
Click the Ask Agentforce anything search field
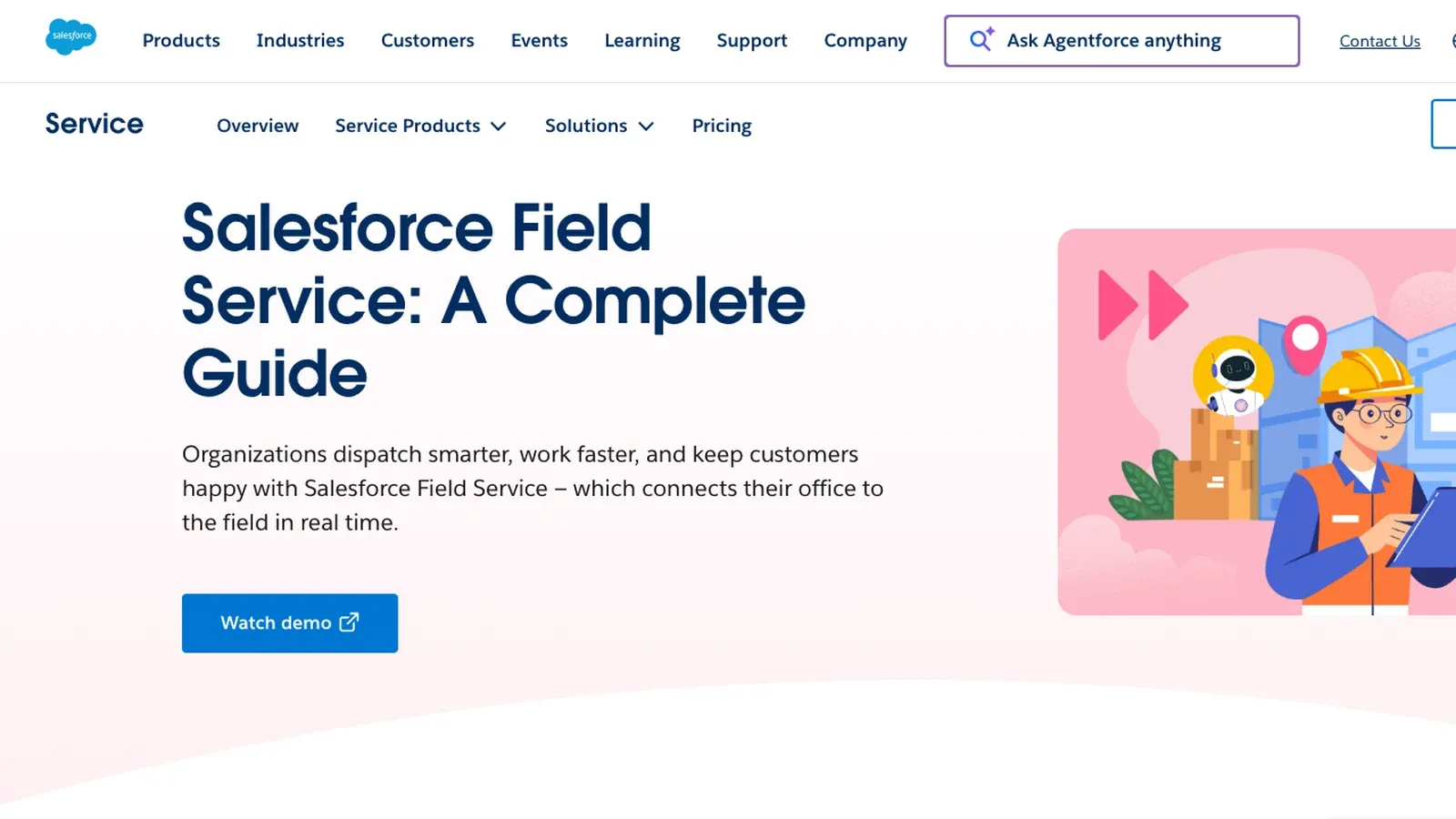(x=1122, y=41)
